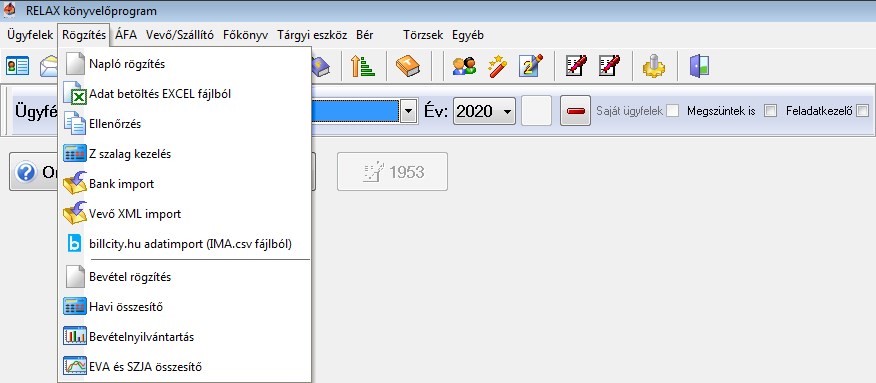Expand the Ügyfél combo box arrow
Image resolution: width=876 pixels, height=383 pixels.
coord(409,111)
